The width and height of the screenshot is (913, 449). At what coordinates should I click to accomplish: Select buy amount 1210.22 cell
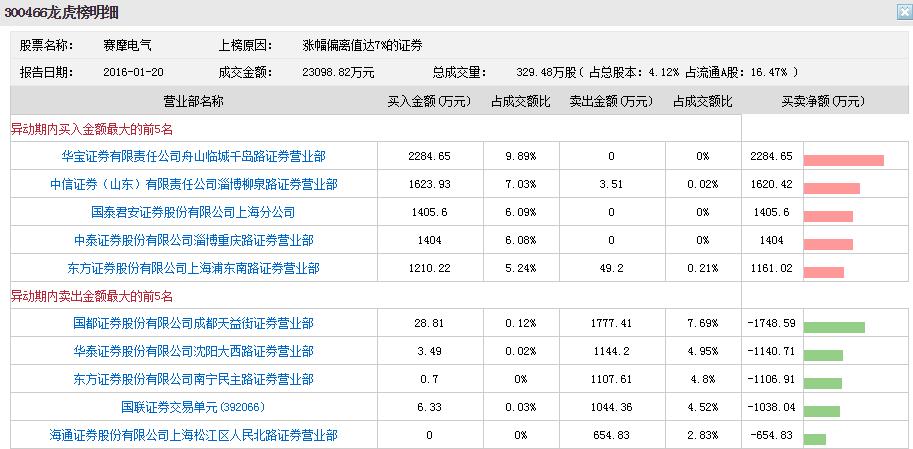tap(429, 268)
